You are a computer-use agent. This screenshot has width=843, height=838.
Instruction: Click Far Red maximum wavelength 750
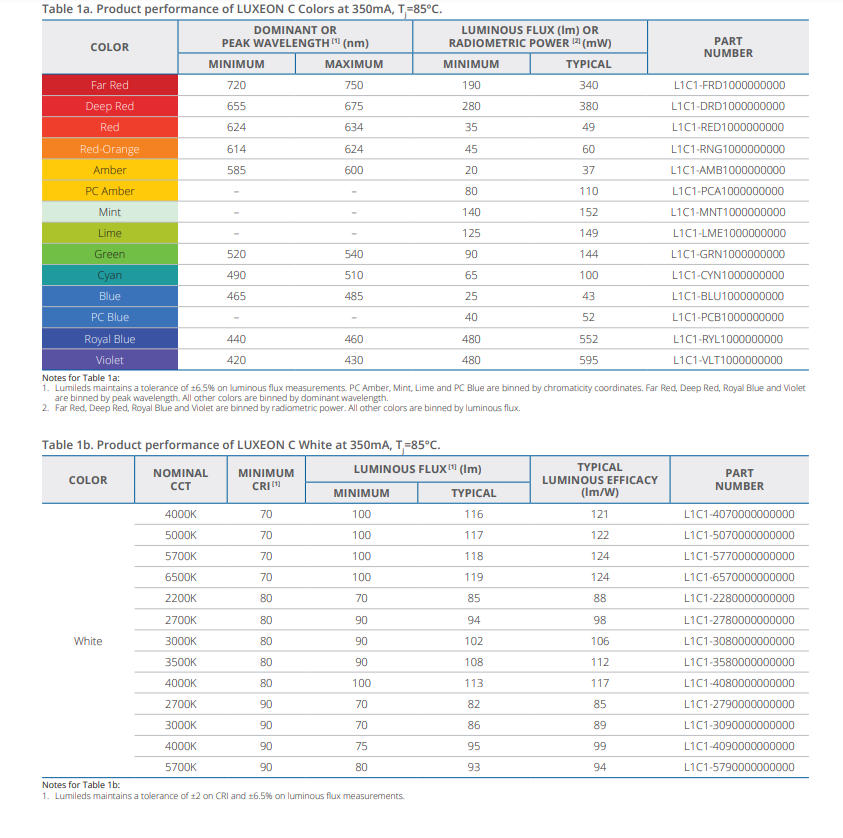click(x=354, y=85)
